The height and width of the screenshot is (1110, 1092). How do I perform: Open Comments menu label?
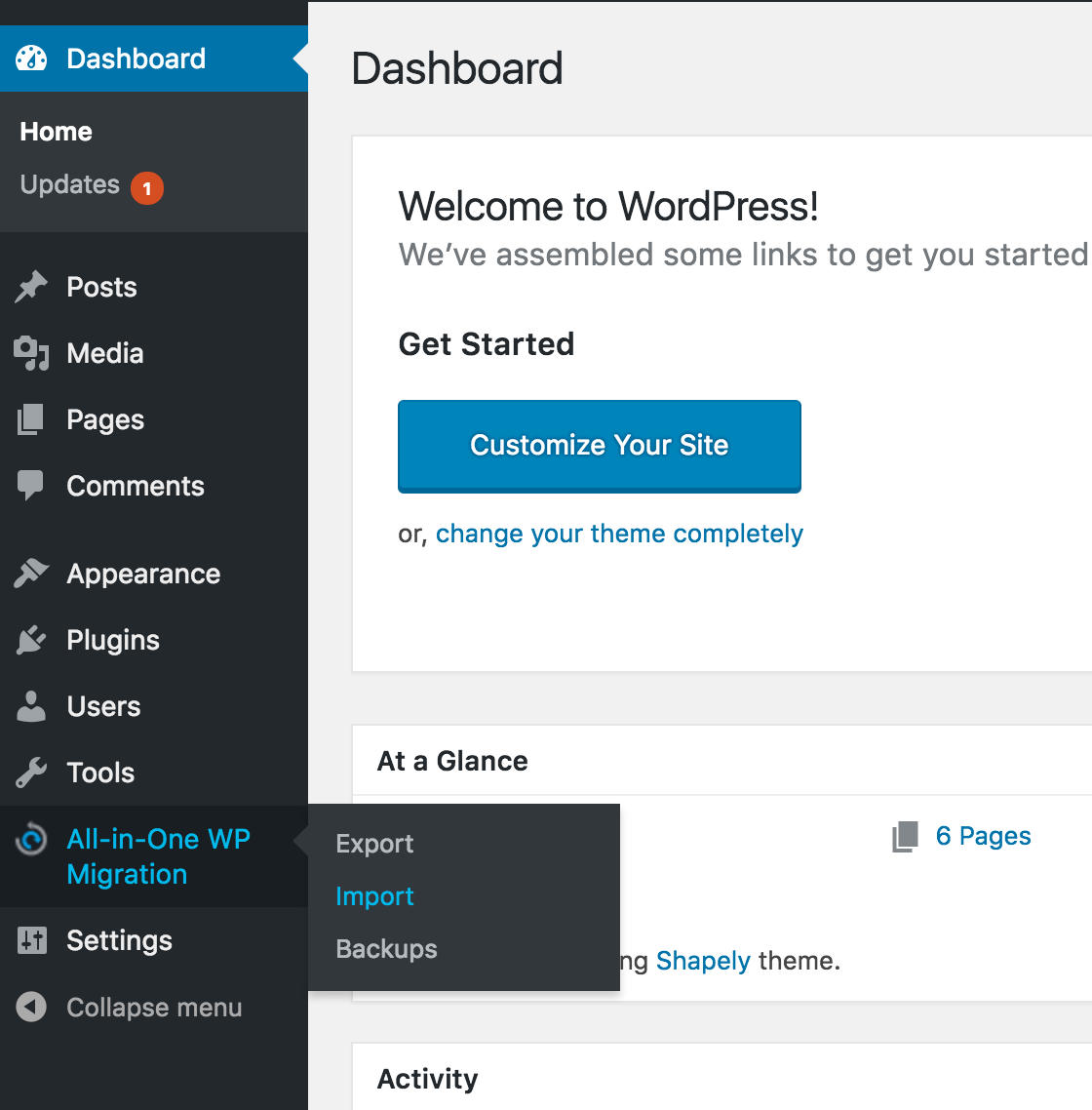pos(136,486)
